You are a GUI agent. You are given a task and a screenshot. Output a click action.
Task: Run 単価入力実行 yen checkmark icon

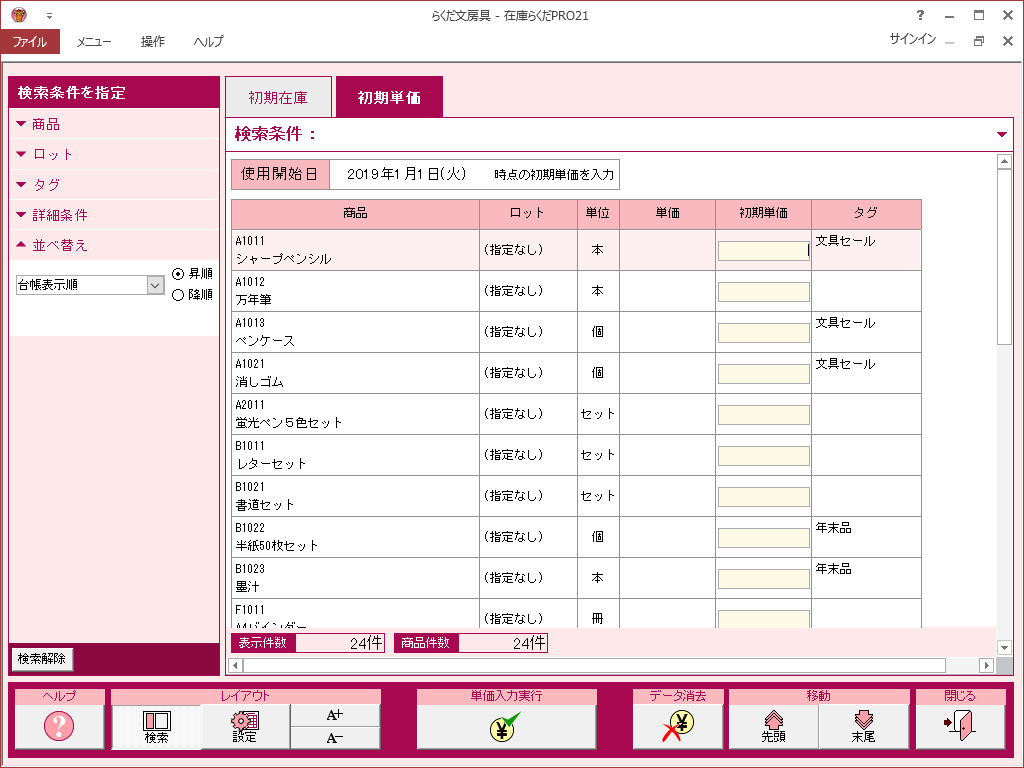[x=506, y=726]
